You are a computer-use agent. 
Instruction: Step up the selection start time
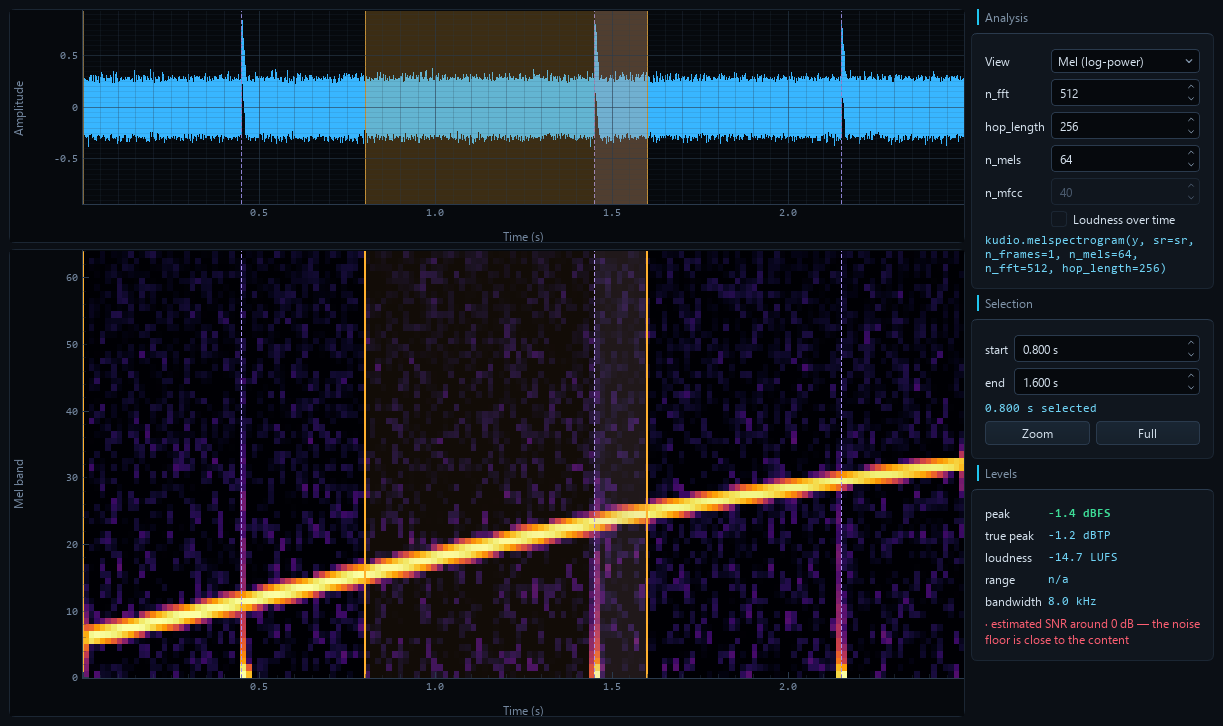(x=1190, y=343)
